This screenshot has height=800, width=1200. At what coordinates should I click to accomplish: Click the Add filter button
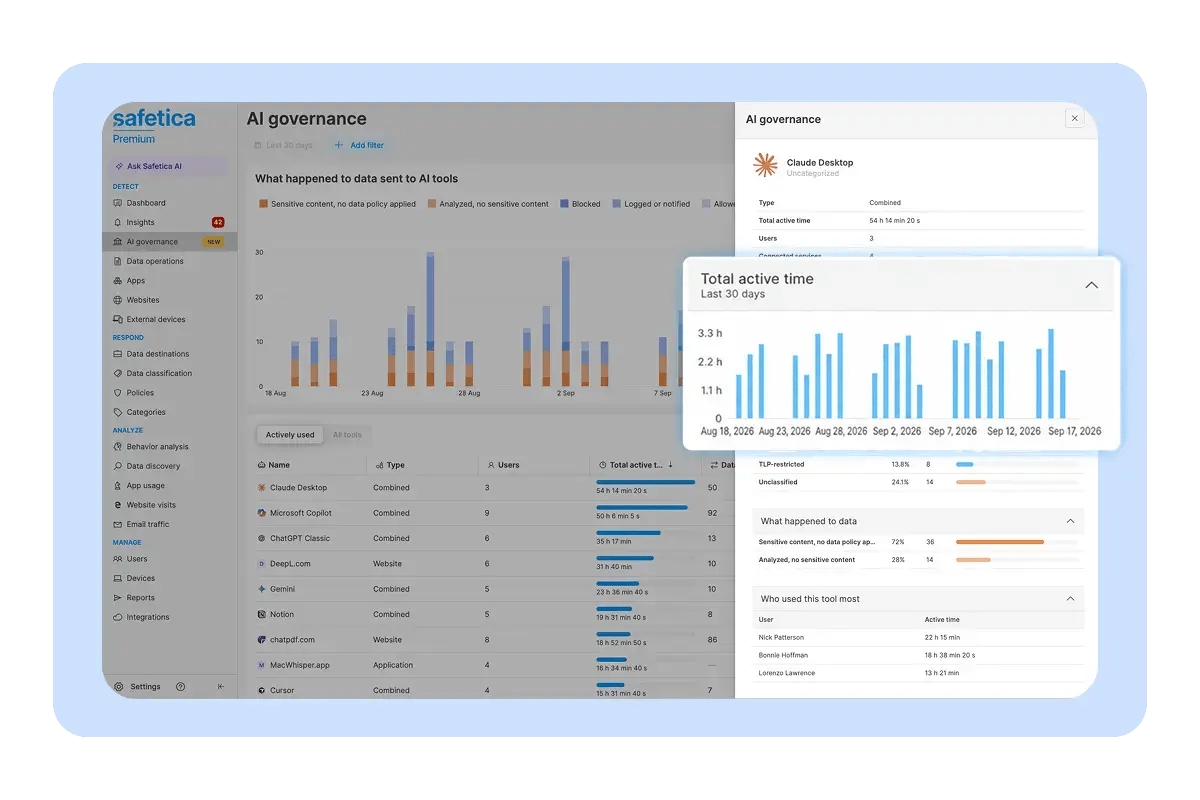point(358,145)
